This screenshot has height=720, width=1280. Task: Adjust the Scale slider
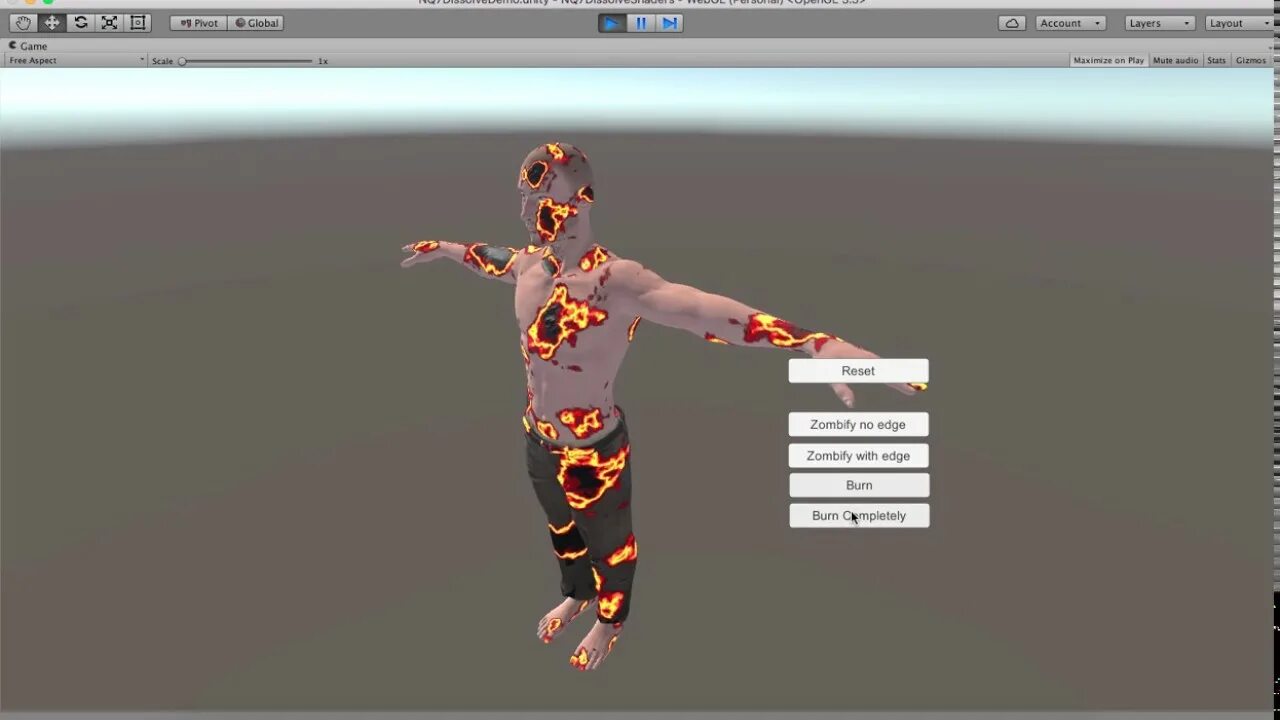coord(246,61)
